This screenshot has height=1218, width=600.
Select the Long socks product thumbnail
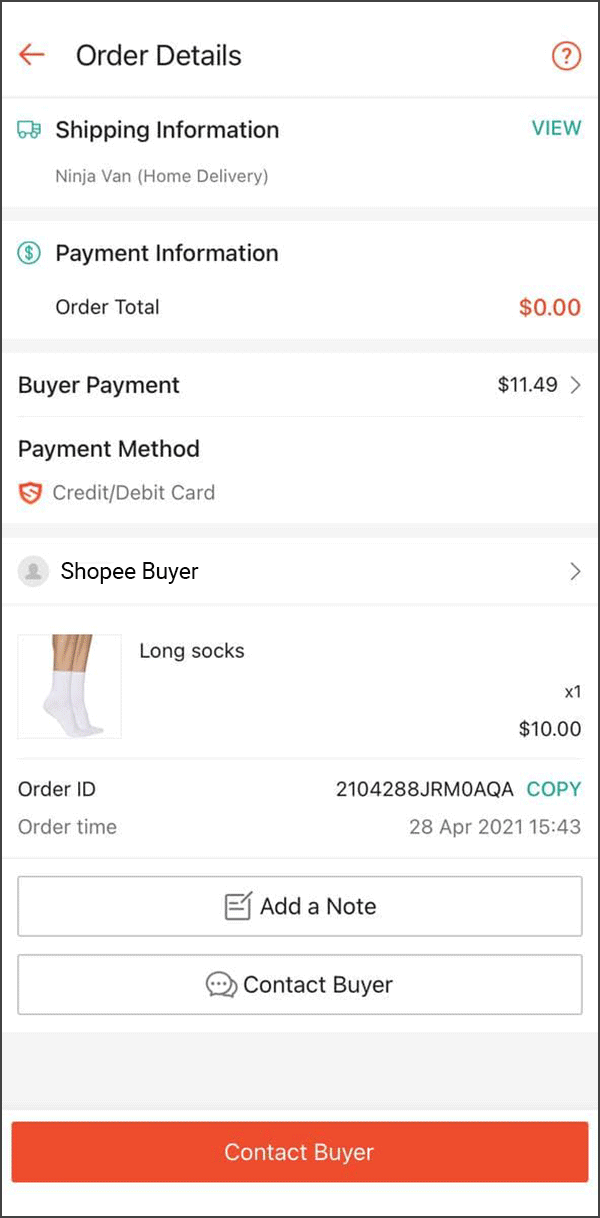tap(69, 686)
